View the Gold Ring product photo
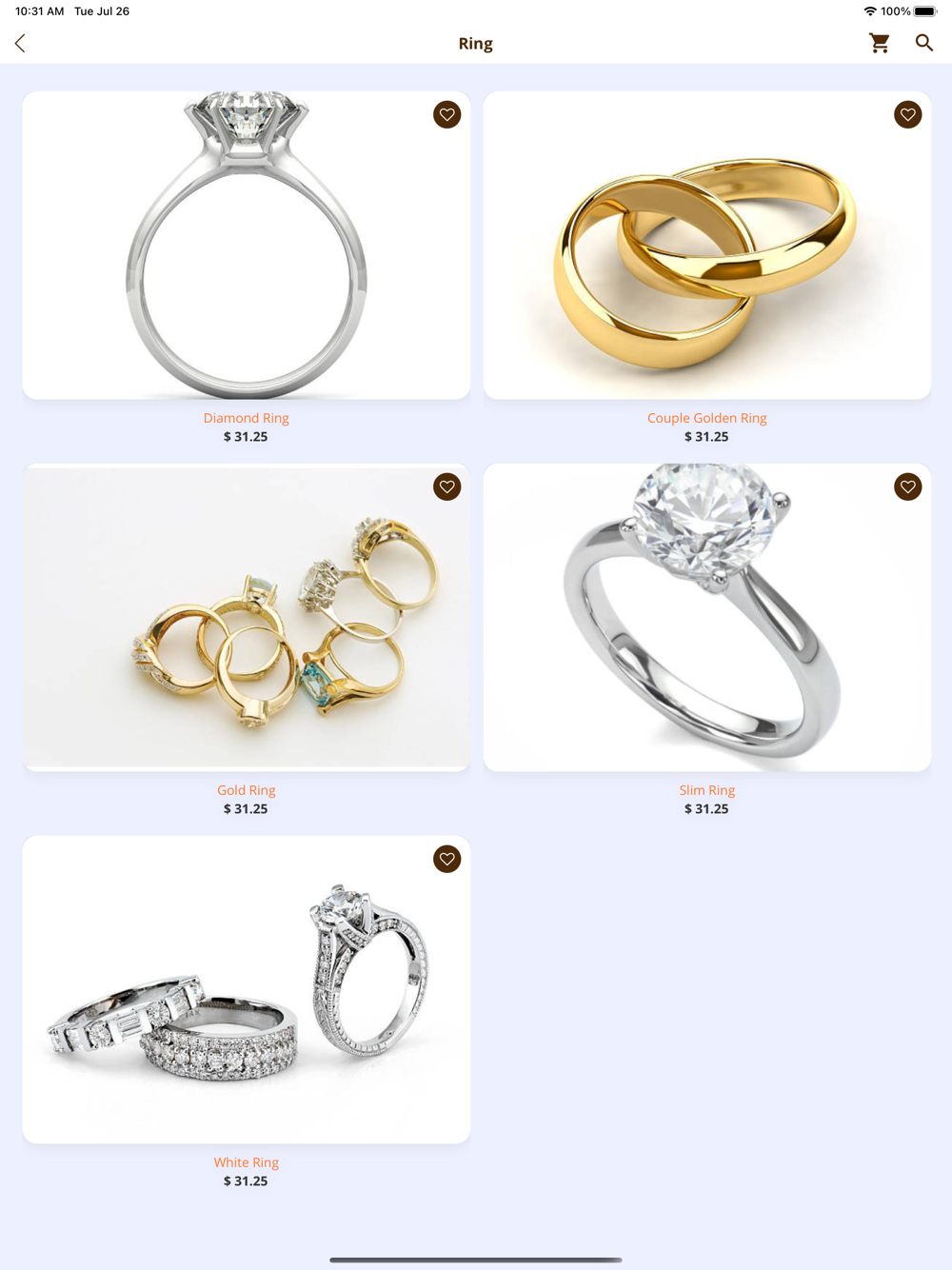952x1270 pixels. [247, 618]
